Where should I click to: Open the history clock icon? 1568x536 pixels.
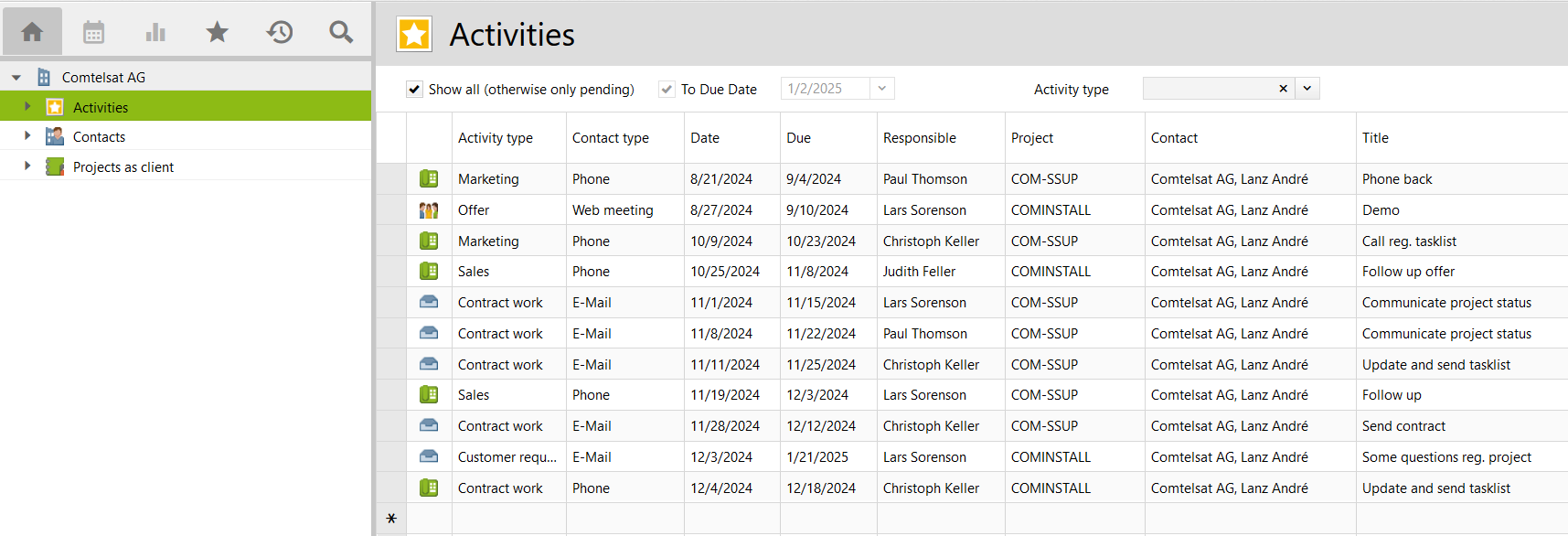point(280,32)
